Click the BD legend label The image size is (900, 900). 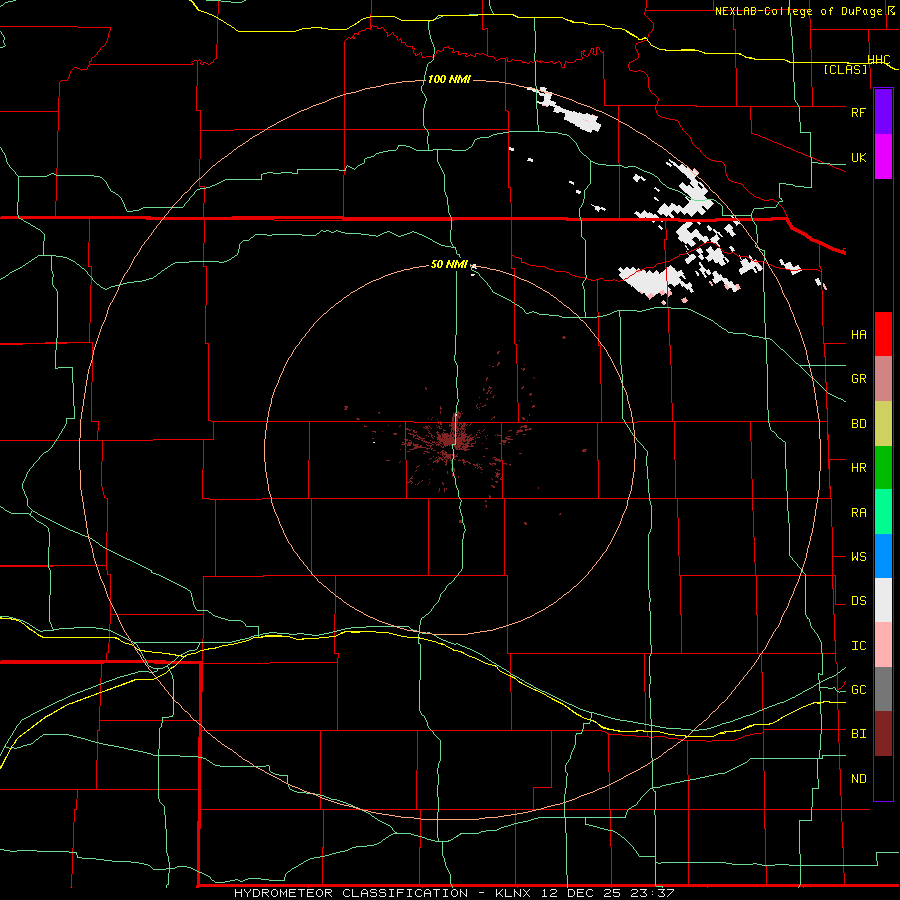pos(858,424)
